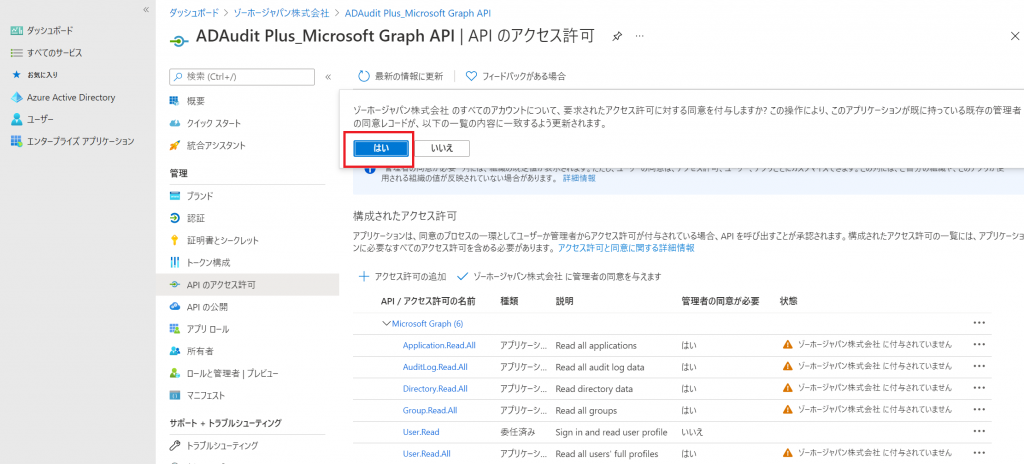The width and height of the screenshot is (1024, 464).
Task: Collapse the Microsoft Graph (6) permission group
Action: pyautogui.click(x=386, y=324)
